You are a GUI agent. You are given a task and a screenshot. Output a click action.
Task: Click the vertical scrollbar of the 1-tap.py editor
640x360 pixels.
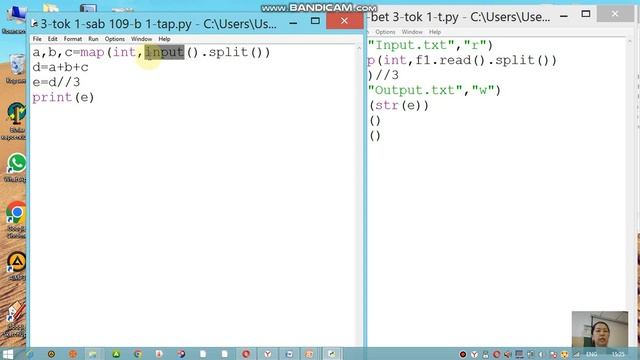[359, 195]
